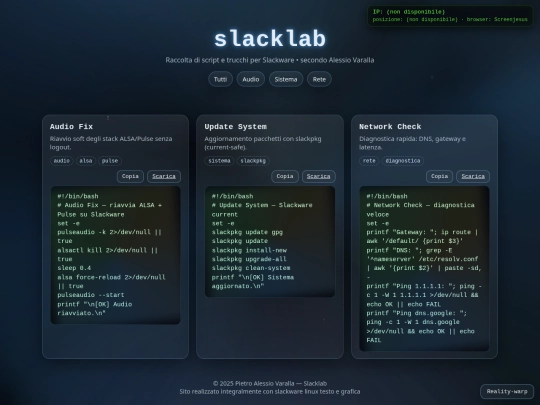The height and width of the screenshot is (405, 540).
Task: Click the 'posizione ... browser' status line
Action: [x=450, y=20]
